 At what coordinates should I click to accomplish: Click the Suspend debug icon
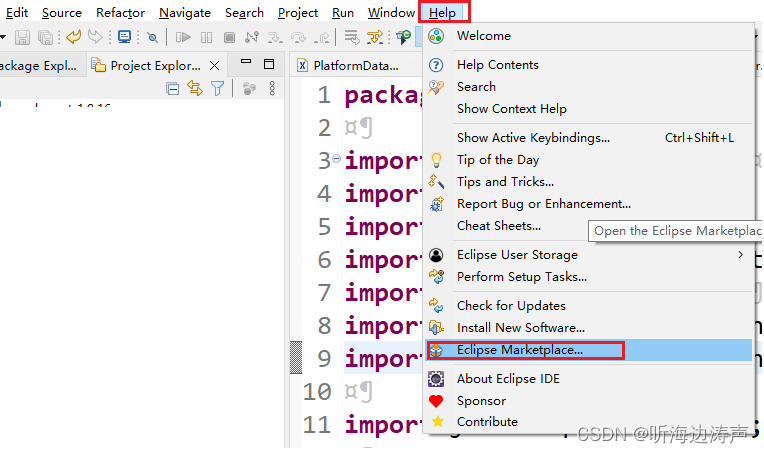click(207, 37)
